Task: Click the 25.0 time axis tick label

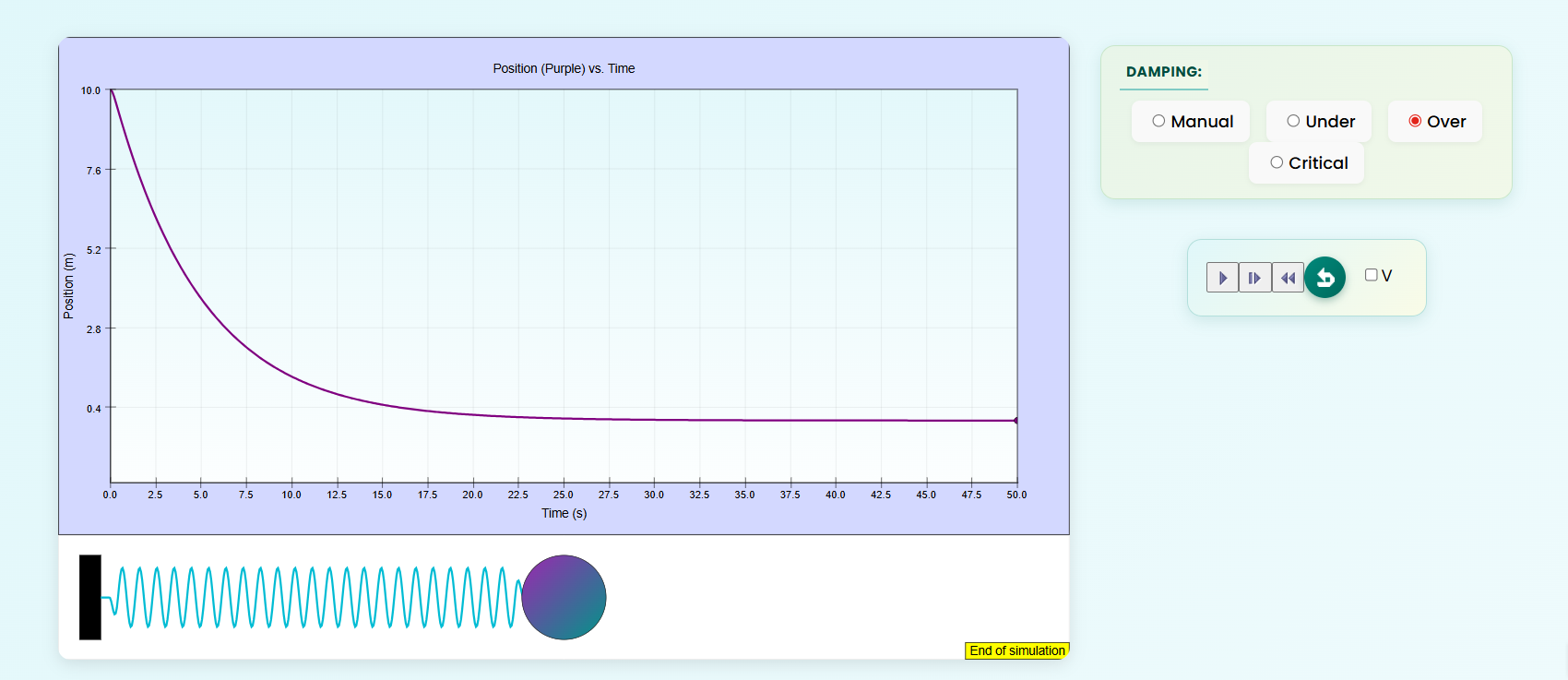Action: [x=563, y=495]
